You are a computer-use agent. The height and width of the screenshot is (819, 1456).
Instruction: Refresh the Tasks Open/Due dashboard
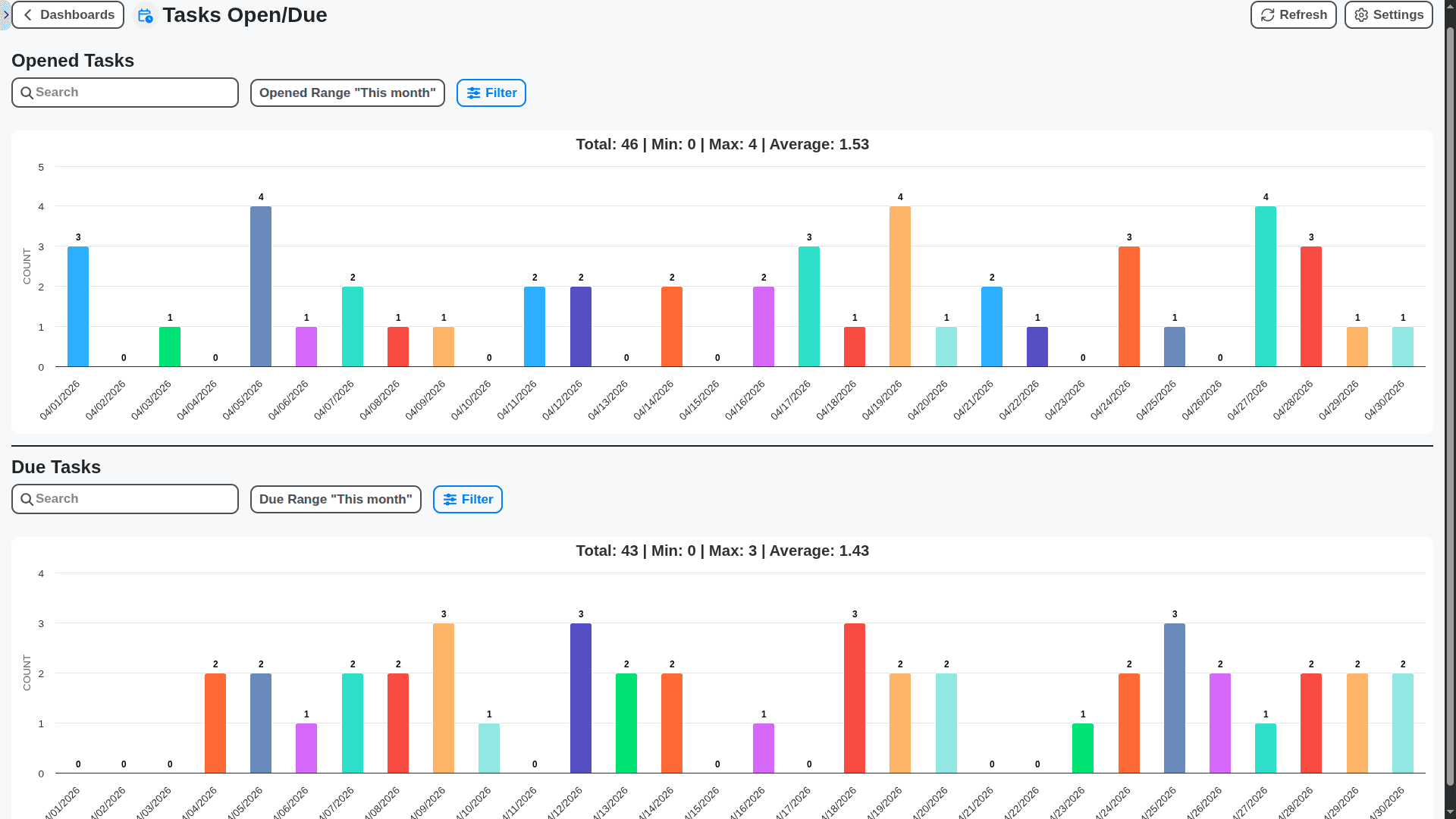click(x=1293, y=14)
